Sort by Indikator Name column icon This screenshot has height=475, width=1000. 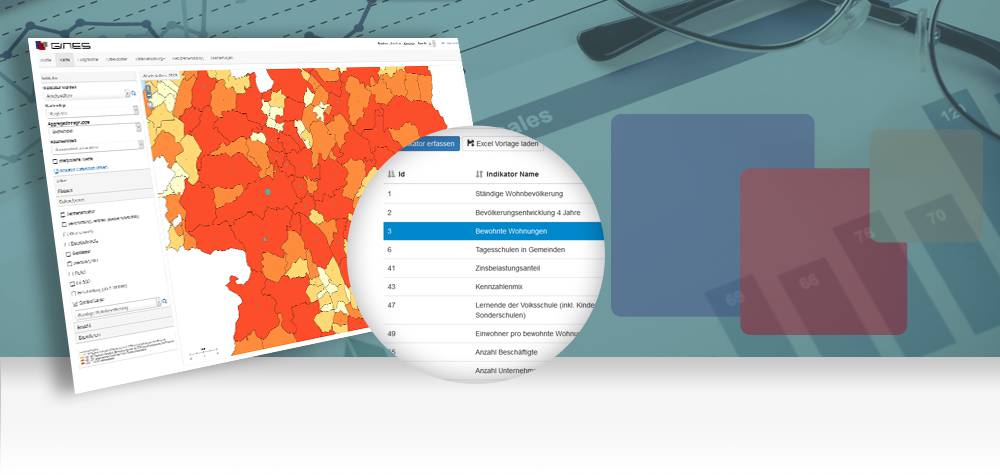480,174
